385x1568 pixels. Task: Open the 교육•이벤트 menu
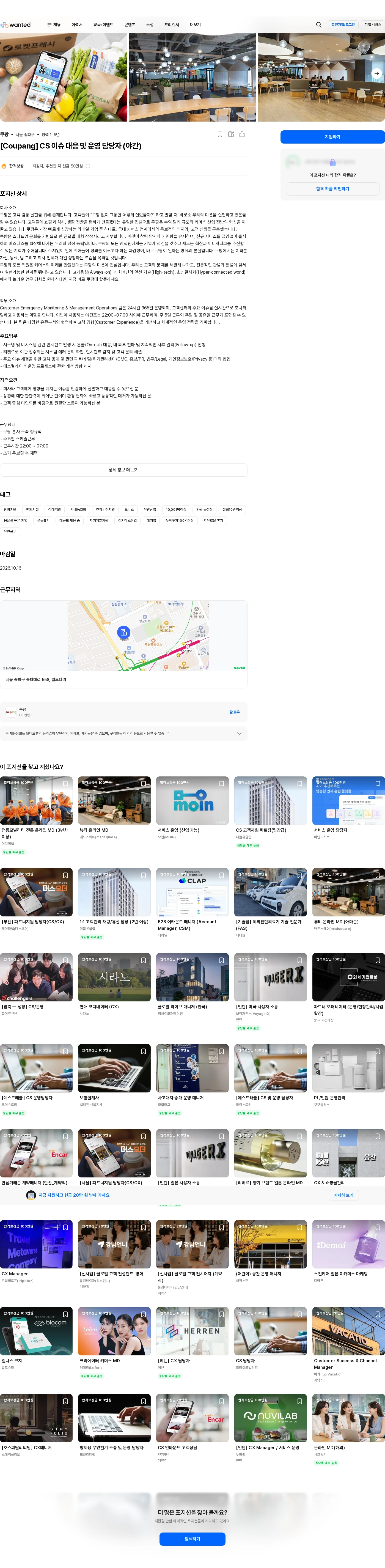(x=103, y=25)
